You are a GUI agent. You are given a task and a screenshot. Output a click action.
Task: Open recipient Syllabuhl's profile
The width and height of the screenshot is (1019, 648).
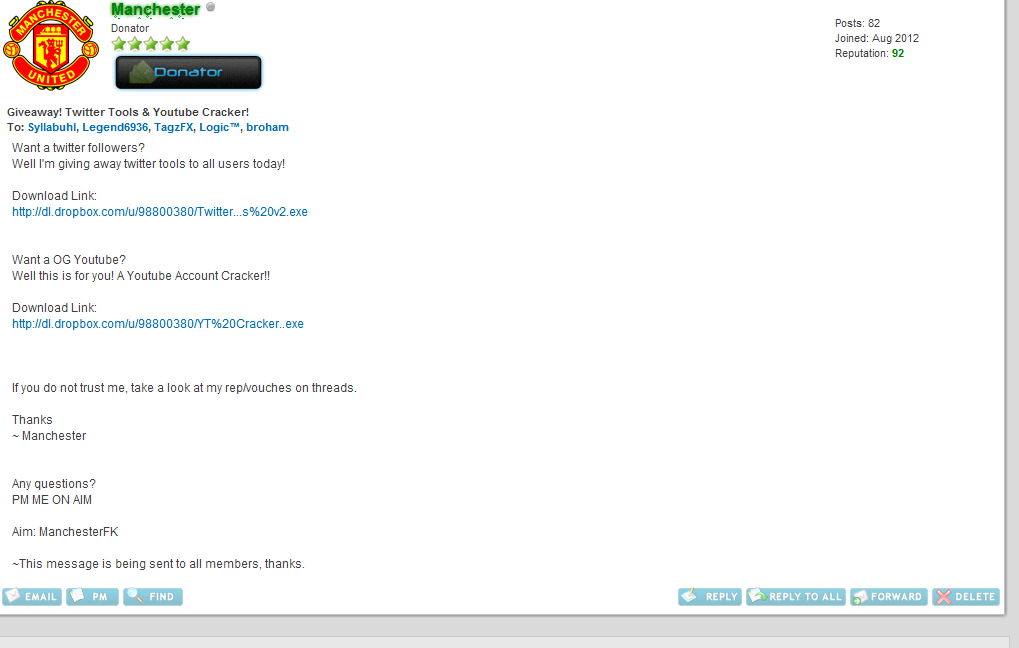[x=52, y=127]
